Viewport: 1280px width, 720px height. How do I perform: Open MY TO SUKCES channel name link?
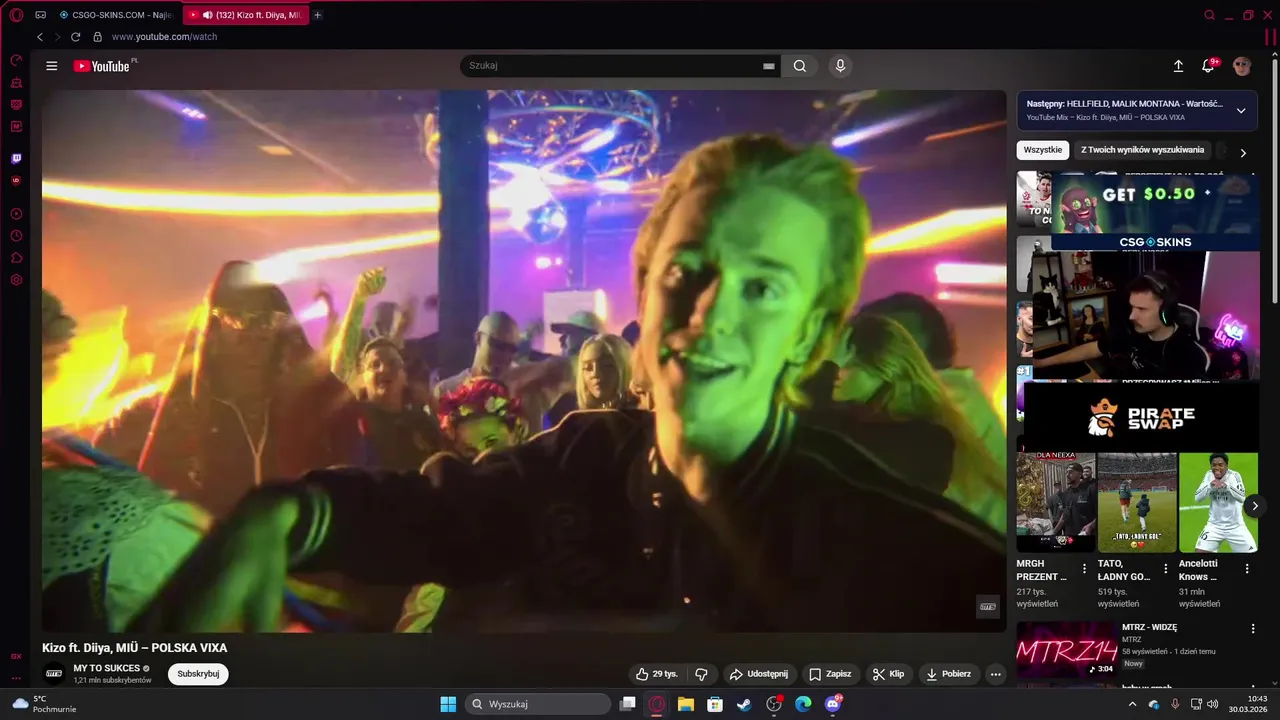[x=106, y=668]
